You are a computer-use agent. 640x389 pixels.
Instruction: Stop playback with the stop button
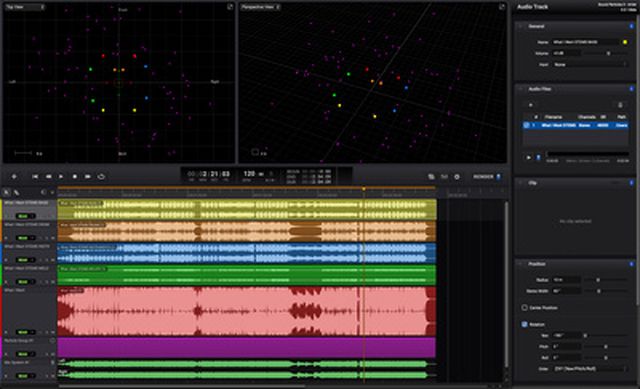(x=75, y=177)
